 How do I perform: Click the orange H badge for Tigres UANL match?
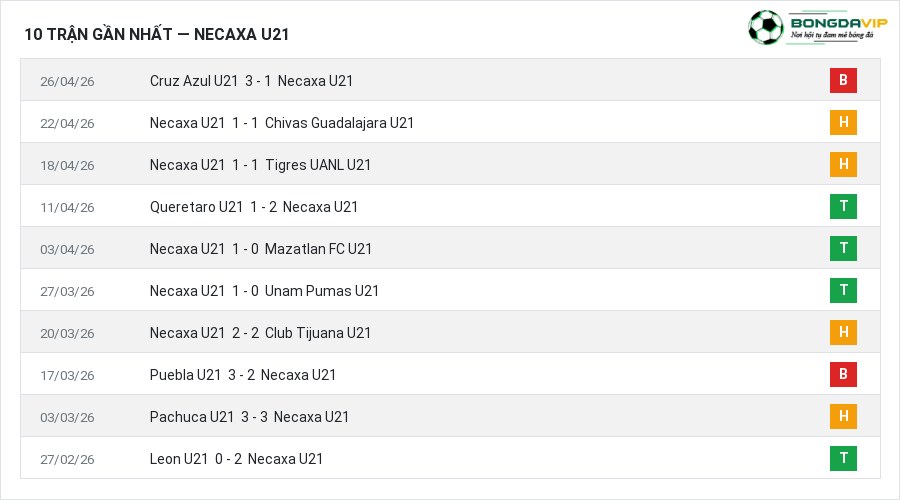843,164
